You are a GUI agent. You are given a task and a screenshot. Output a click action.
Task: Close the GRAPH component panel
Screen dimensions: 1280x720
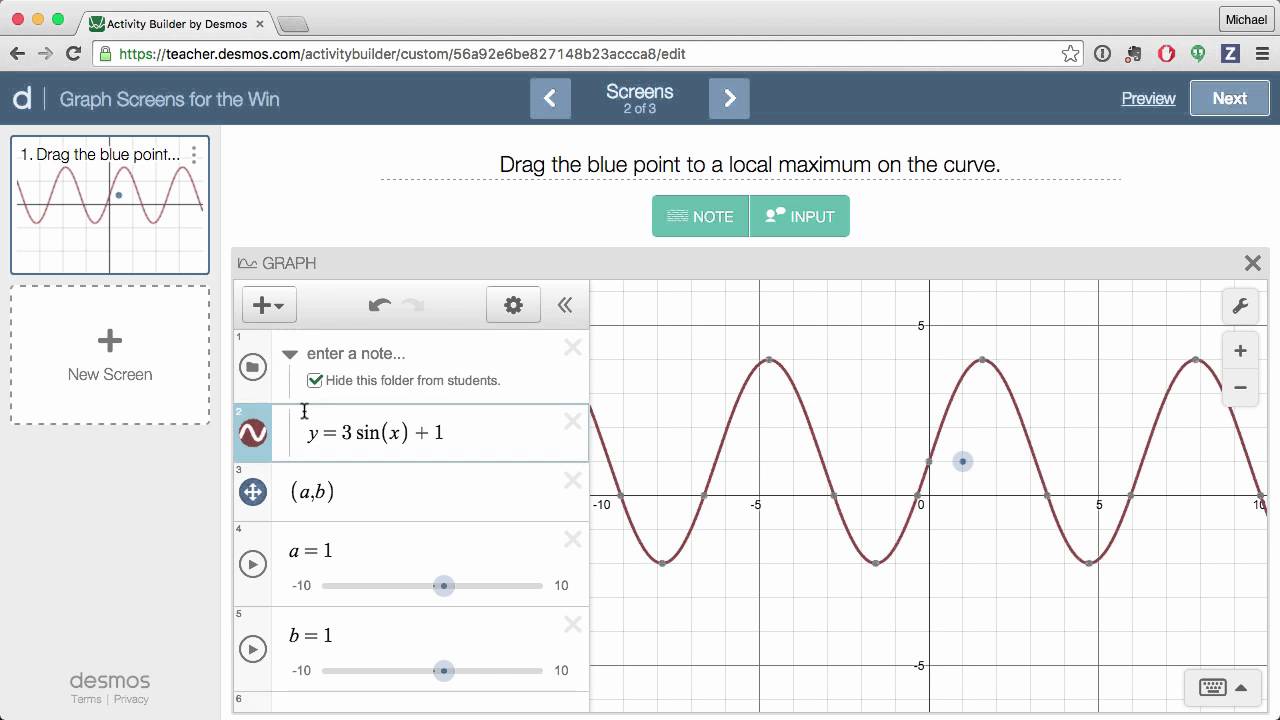click(1252, 263)
